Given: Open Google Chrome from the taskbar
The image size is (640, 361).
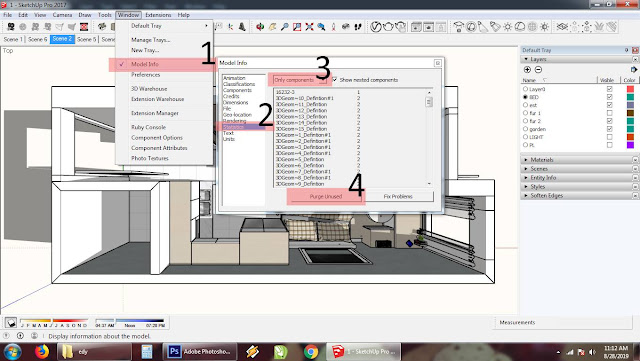Looking at the screenshot, I should tap(311, 352).
